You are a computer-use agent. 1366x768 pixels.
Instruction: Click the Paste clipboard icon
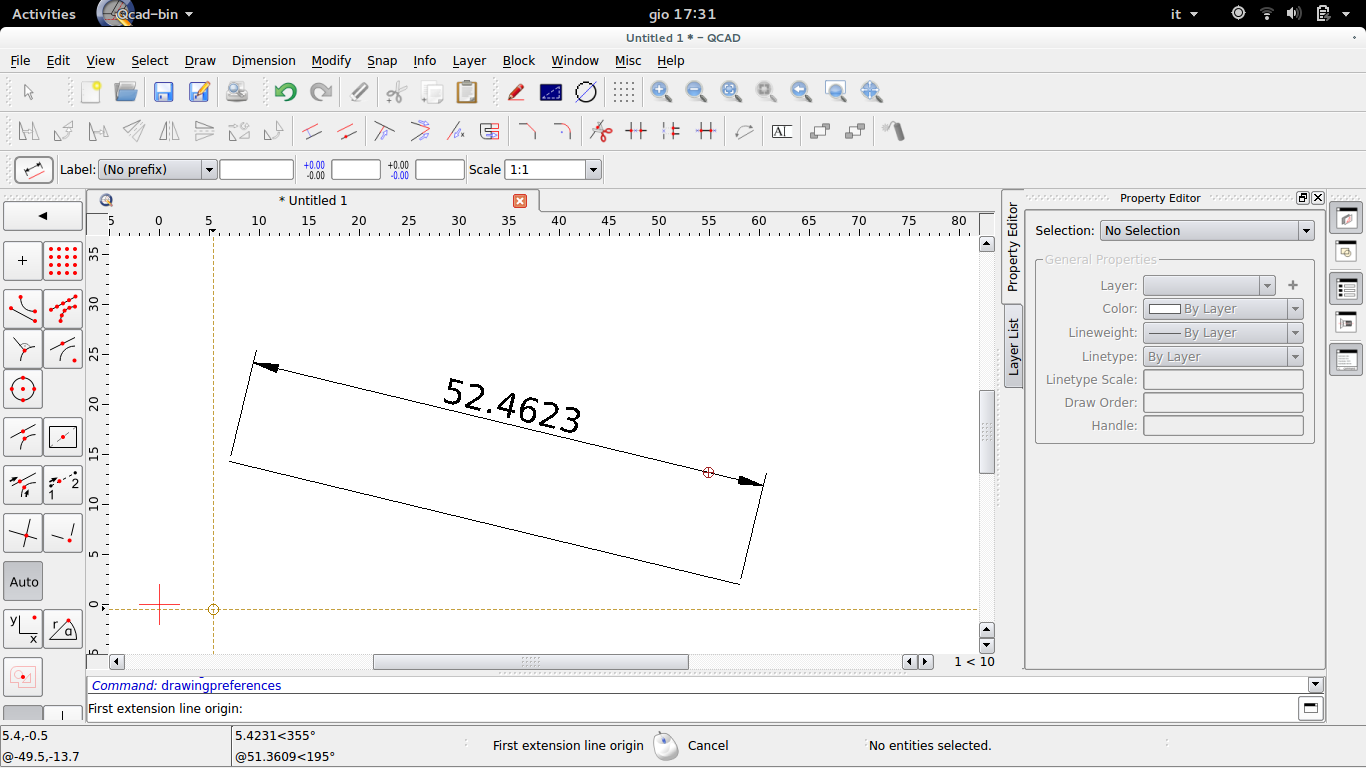(467, 92)
